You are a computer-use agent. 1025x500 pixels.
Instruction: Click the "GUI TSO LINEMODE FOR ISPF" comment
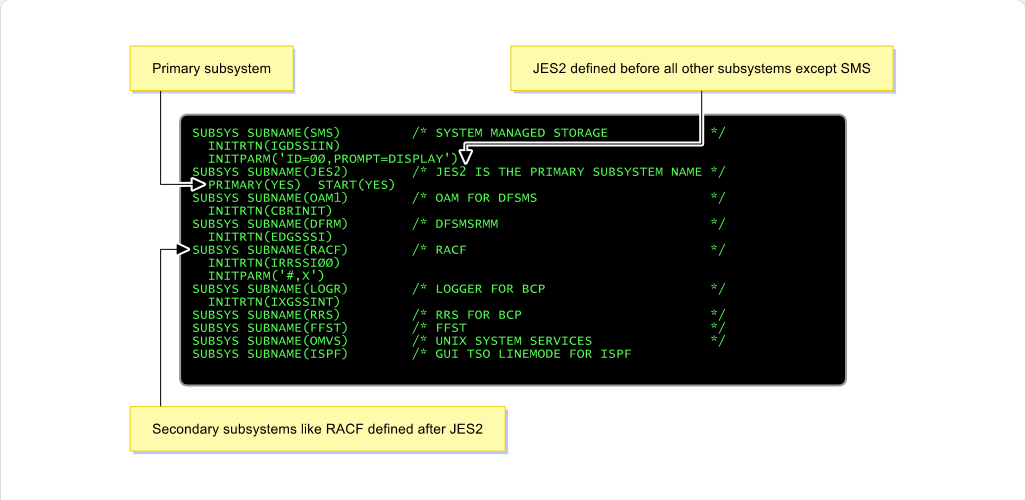(x=533, y=354)
